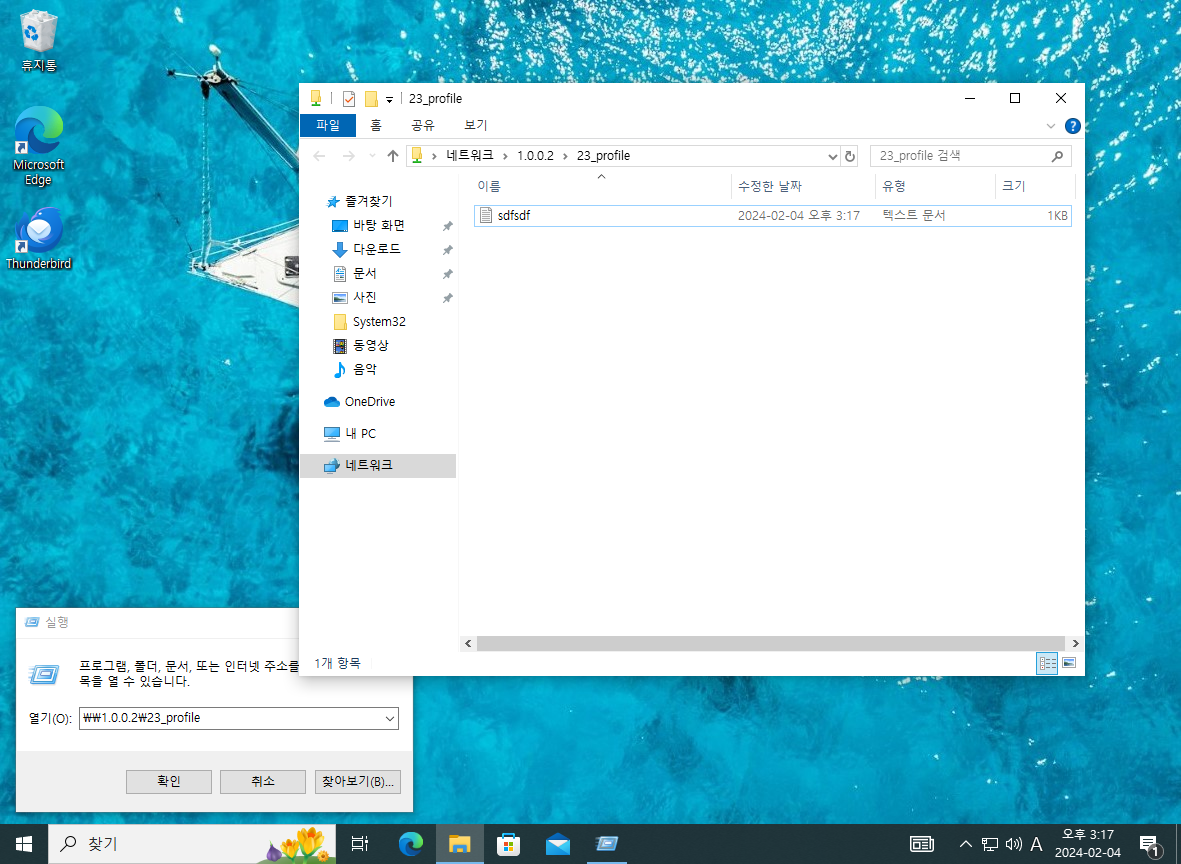
Task: Click the 찾기 taskbar search box
Action: (x=192, y=844)
